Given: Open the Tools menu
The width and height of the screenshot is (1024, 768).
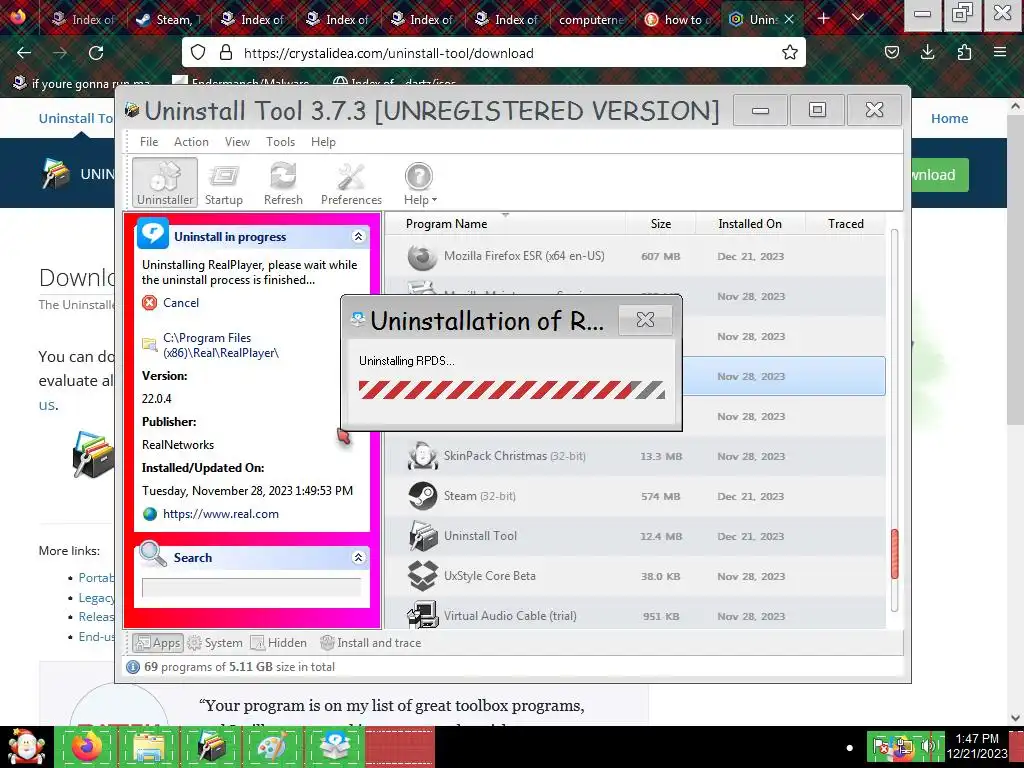Looking at the screenshot, I should click(280, 142).
